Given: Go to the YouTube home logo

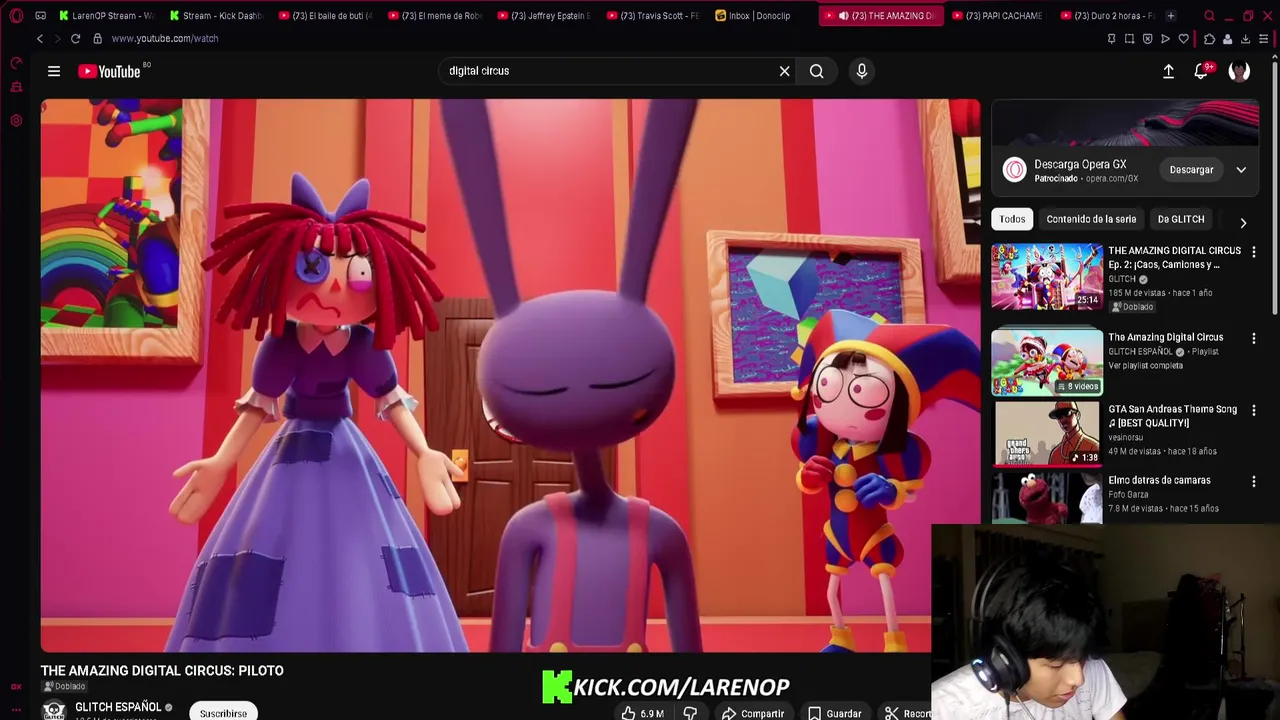Looking at the screenshot, I should [109, 71].
